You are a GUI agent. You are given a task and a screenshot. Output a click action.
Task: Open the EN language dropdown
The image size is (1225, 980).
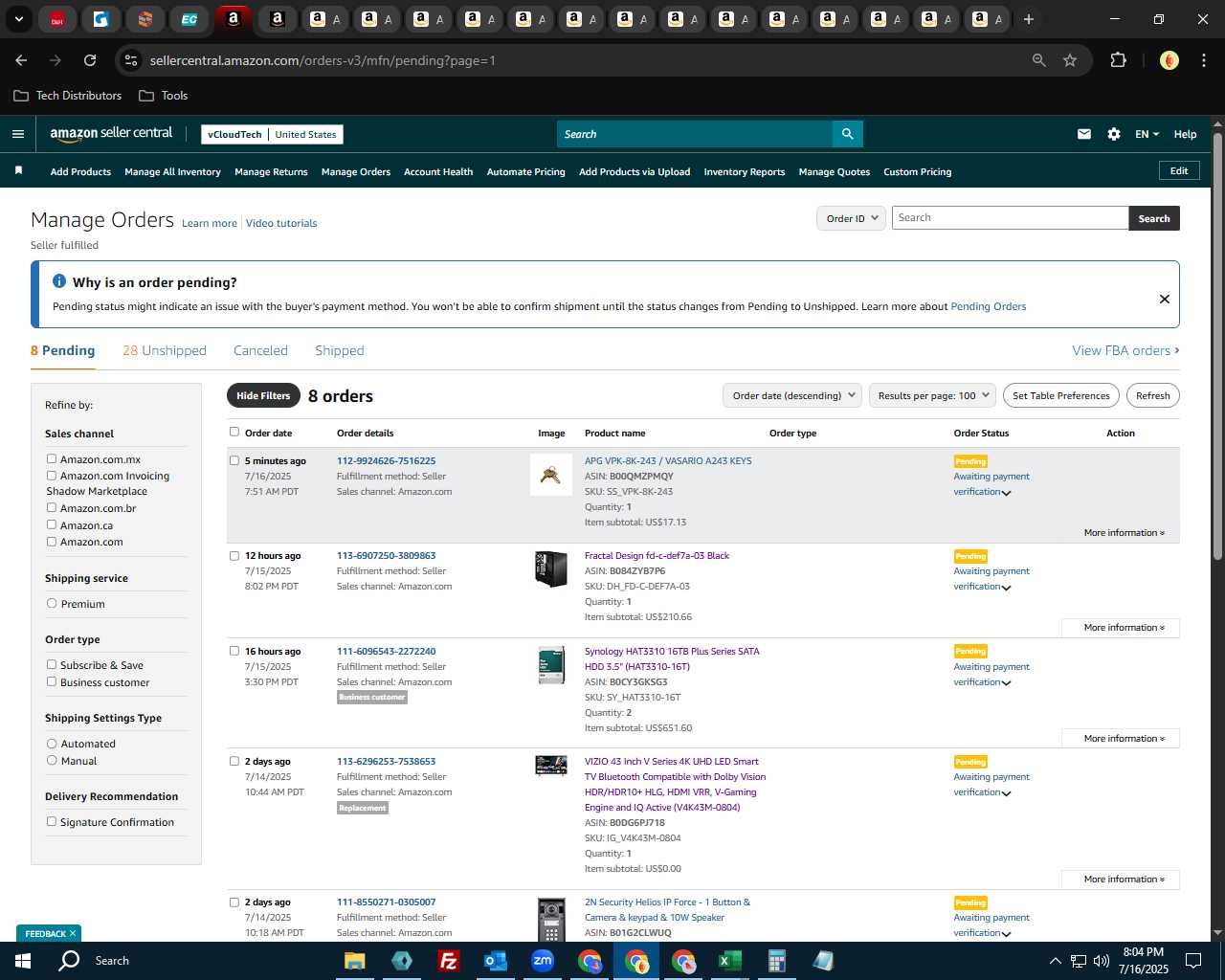tap(1147, 134)
